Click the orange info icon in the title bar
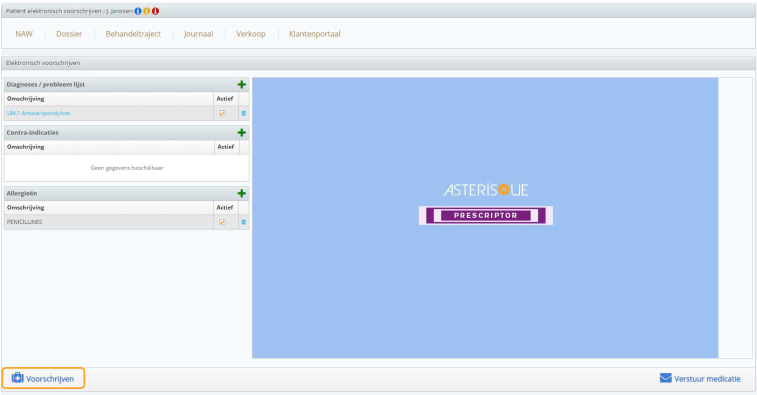The height and width of the screenshot is (395, 757). (147, 11)
